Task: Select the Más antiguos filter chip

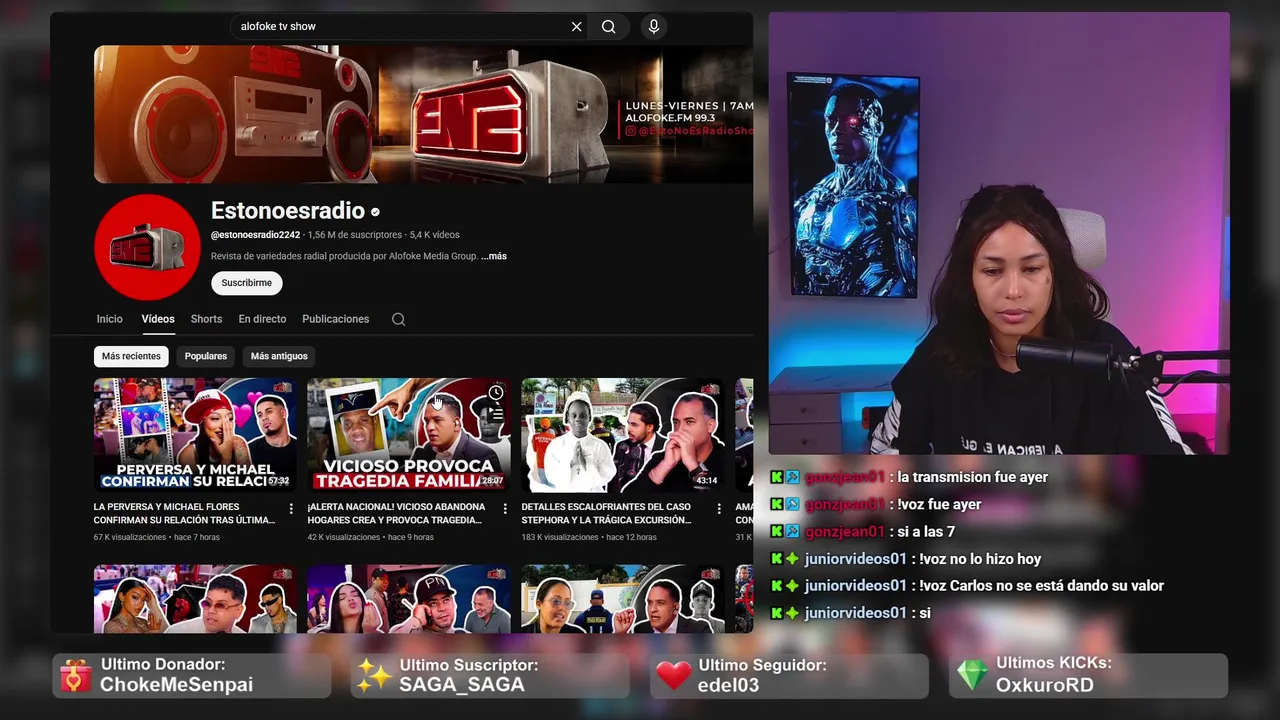Action: point(279,356)
